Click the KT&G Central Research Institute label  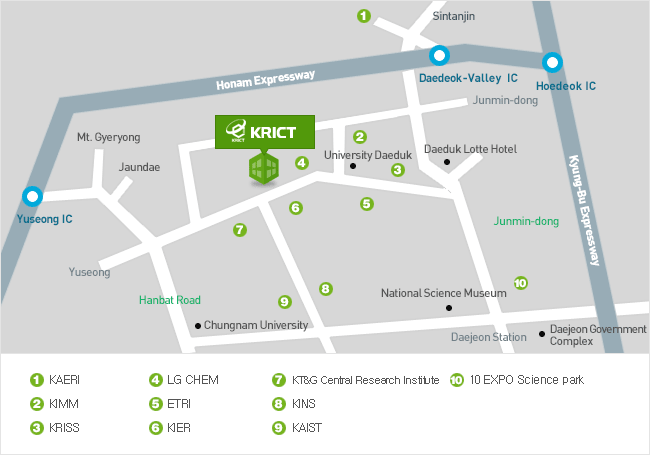click(x=365, y=380)
